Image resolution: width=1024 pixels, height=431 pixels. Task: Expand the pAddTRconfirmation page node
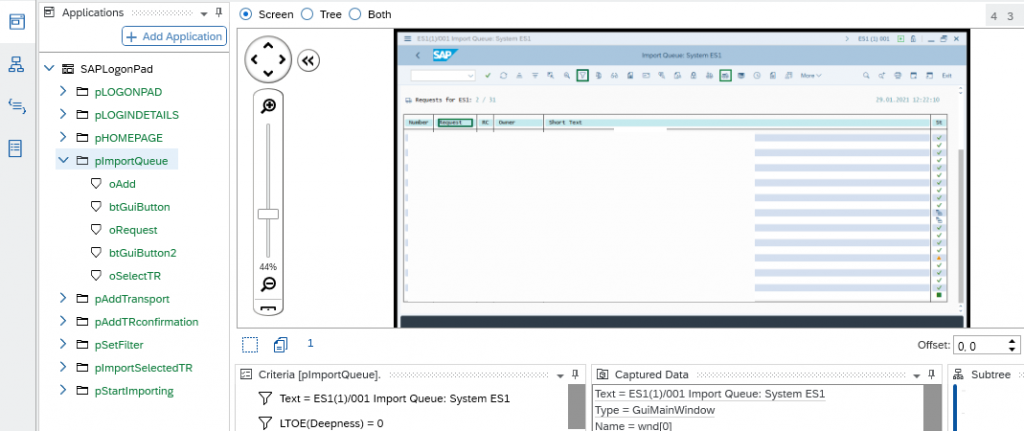[x=63, y=321]
